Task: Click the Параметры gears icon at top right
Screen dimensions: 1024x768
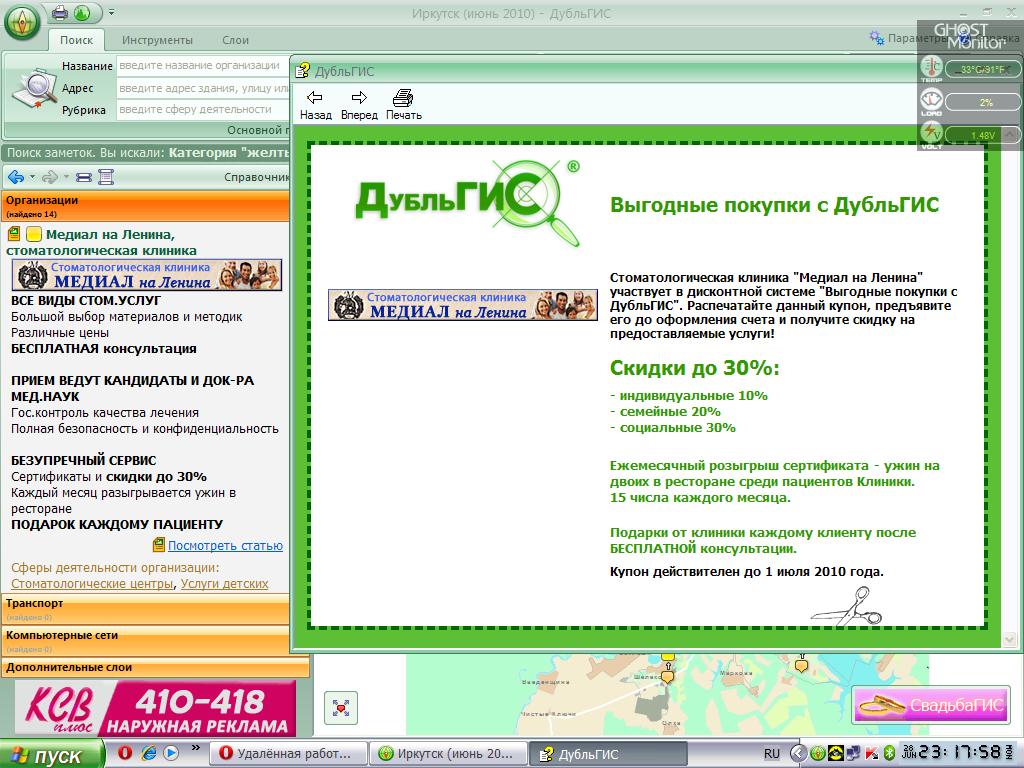Action: 877,38
